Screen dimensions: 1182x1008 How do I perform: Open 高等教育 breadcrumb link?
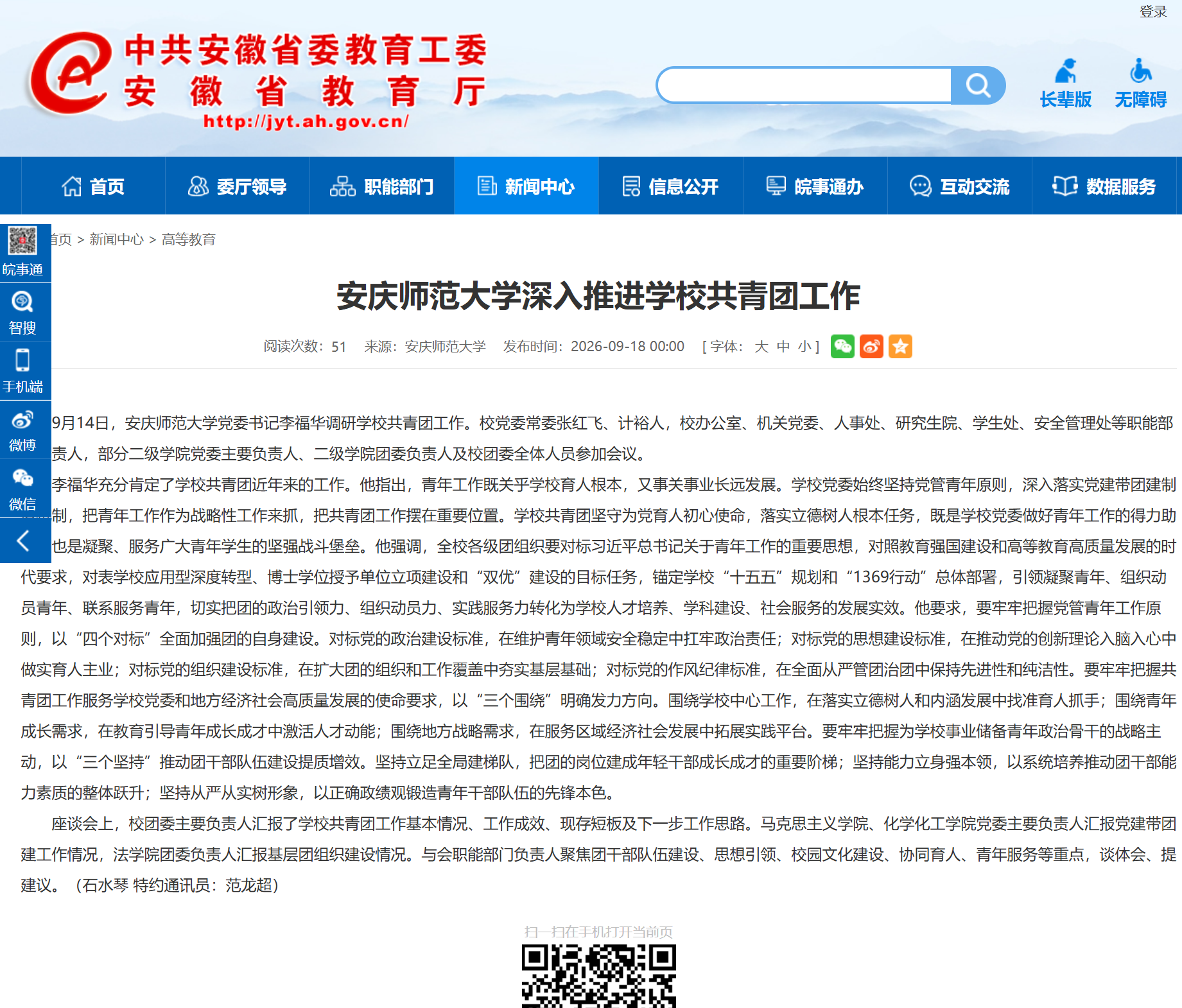coord(189,239)
